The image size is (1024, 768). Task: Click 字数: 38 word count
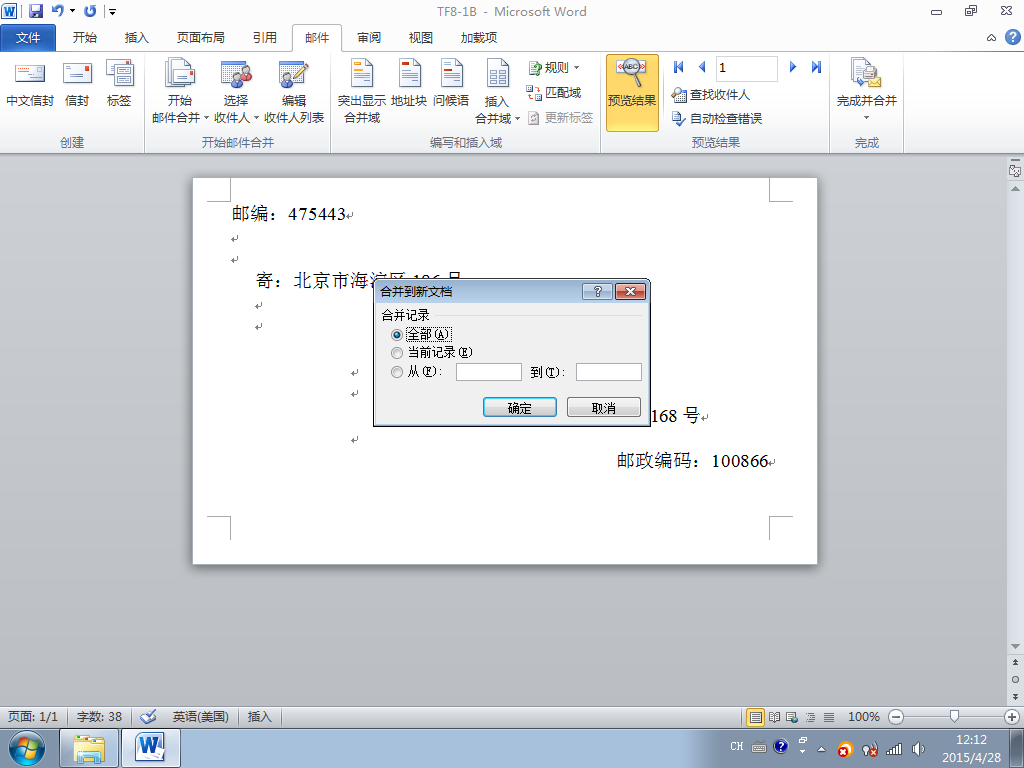point(99,716)
